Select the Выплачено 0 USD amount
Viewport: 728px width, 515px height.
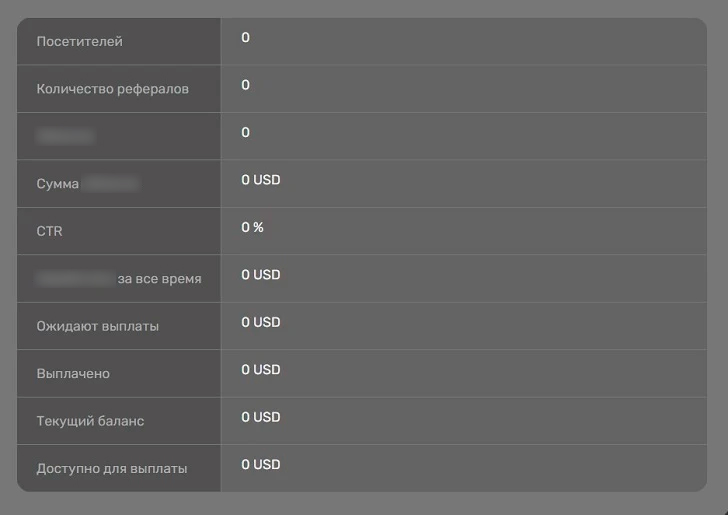261,370
